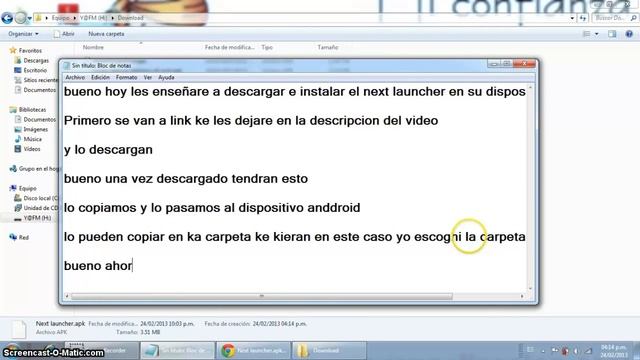Screen dimensions: 640x360
Task: Open the Archivo menu in Bloc de notas
Action: 75,78
